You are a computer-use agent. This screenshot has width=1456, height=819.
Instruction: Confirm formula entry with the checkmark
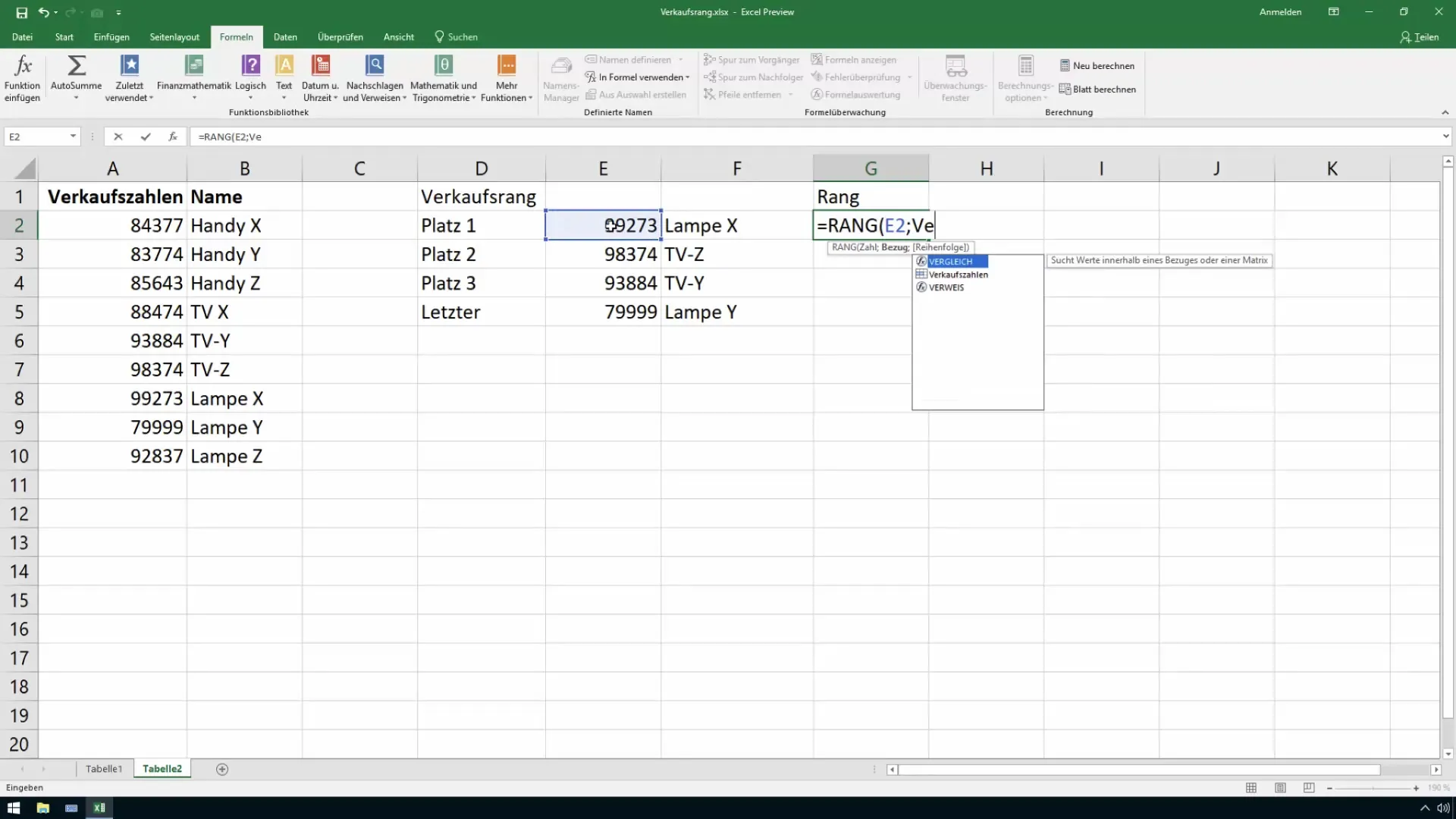145,136
